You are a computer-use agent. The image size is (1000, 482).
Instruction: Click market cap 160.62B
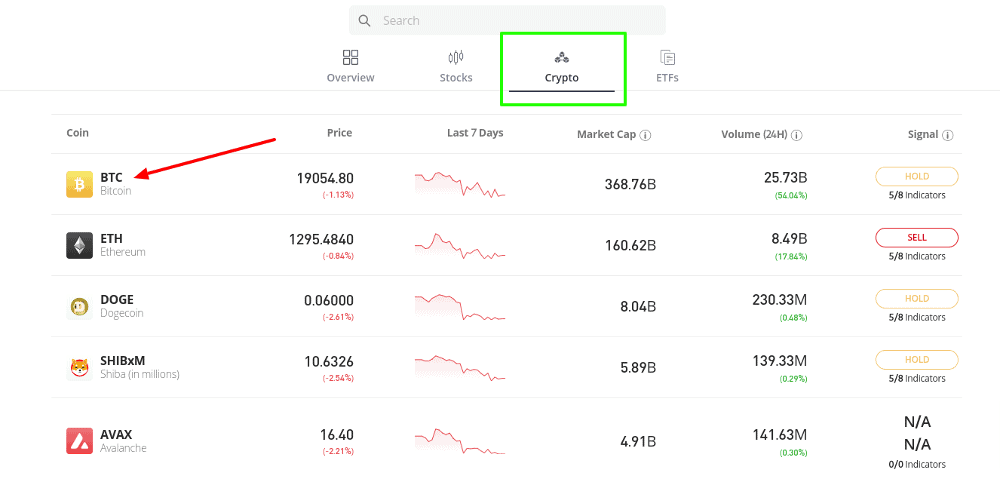point(630,246)
